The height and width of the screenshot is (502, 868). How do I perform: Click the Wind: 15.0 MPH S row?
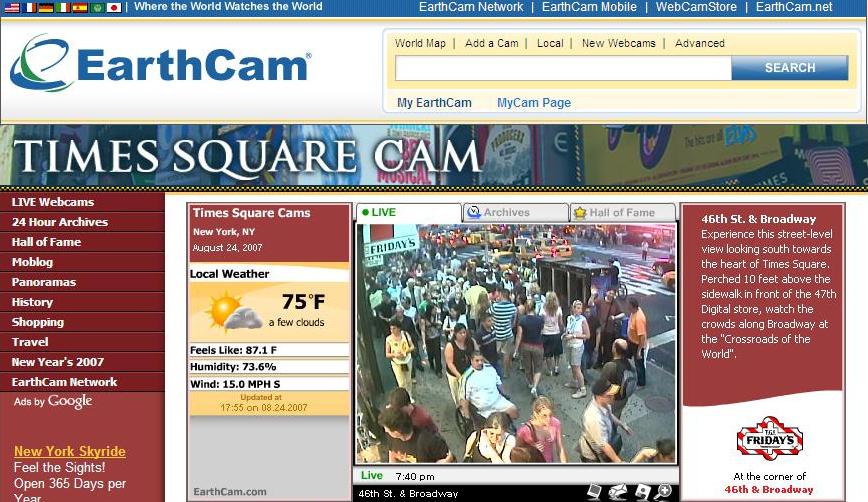point(269,384)
